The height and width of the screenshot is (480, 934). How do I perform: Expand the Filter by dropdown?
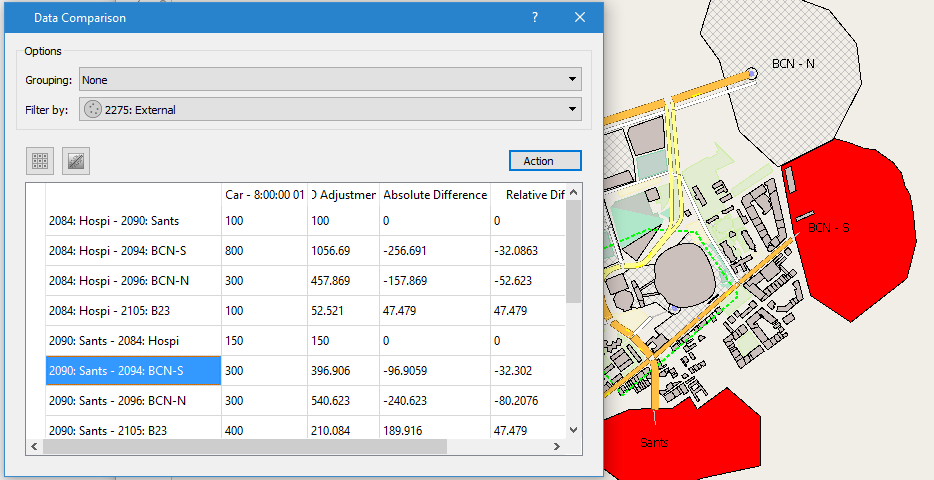pyautogui.click(x=573, y=110)
